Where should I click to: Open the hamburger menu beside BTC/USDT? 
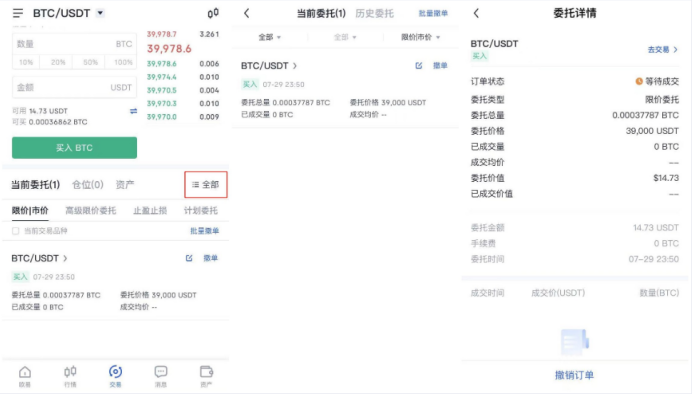18,13
